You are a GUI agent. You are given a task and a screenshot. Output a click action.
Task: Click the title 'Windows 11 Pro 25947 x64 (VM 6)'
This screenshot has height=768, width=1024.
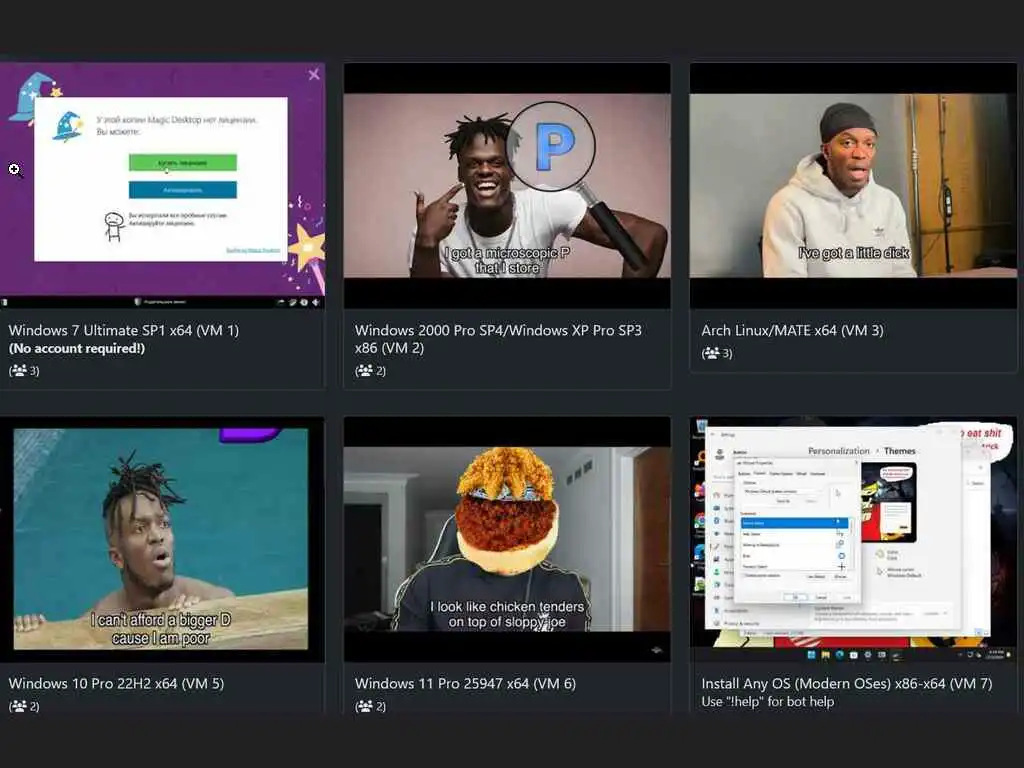[x=465, y=684]
